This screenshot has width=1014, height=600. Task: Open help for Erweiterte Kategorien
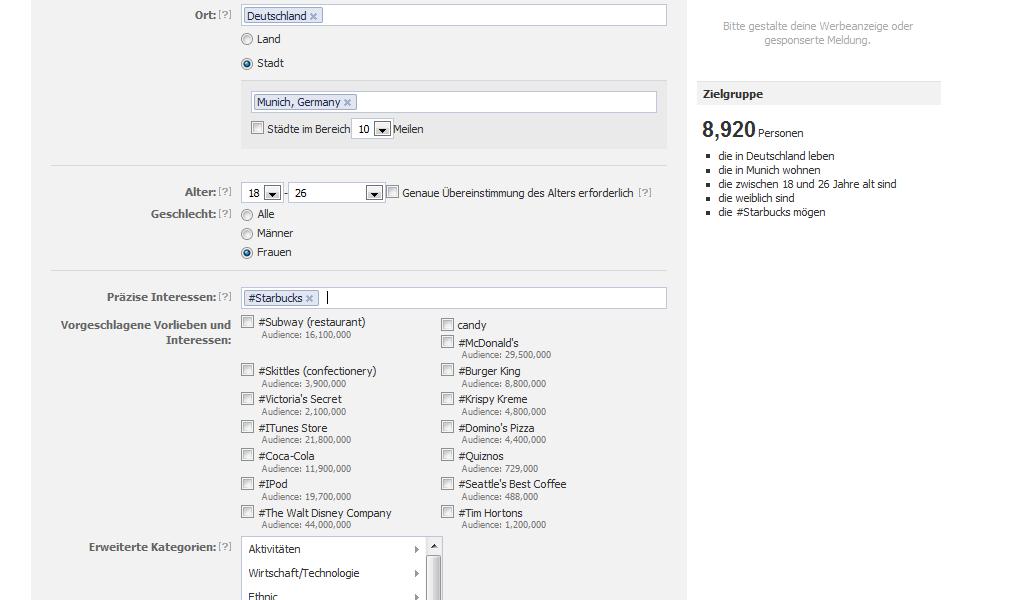225,547
